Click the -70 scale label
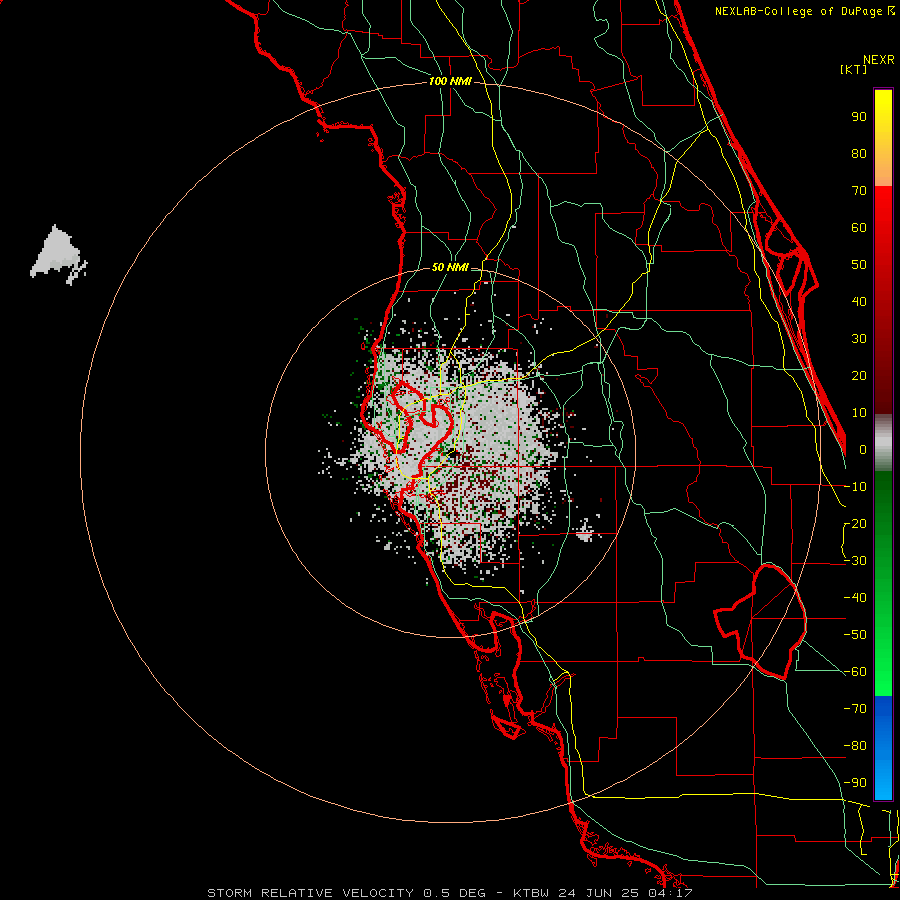This screenshot has height=900, width=900. pyautogui.click(x=855, y=709)
